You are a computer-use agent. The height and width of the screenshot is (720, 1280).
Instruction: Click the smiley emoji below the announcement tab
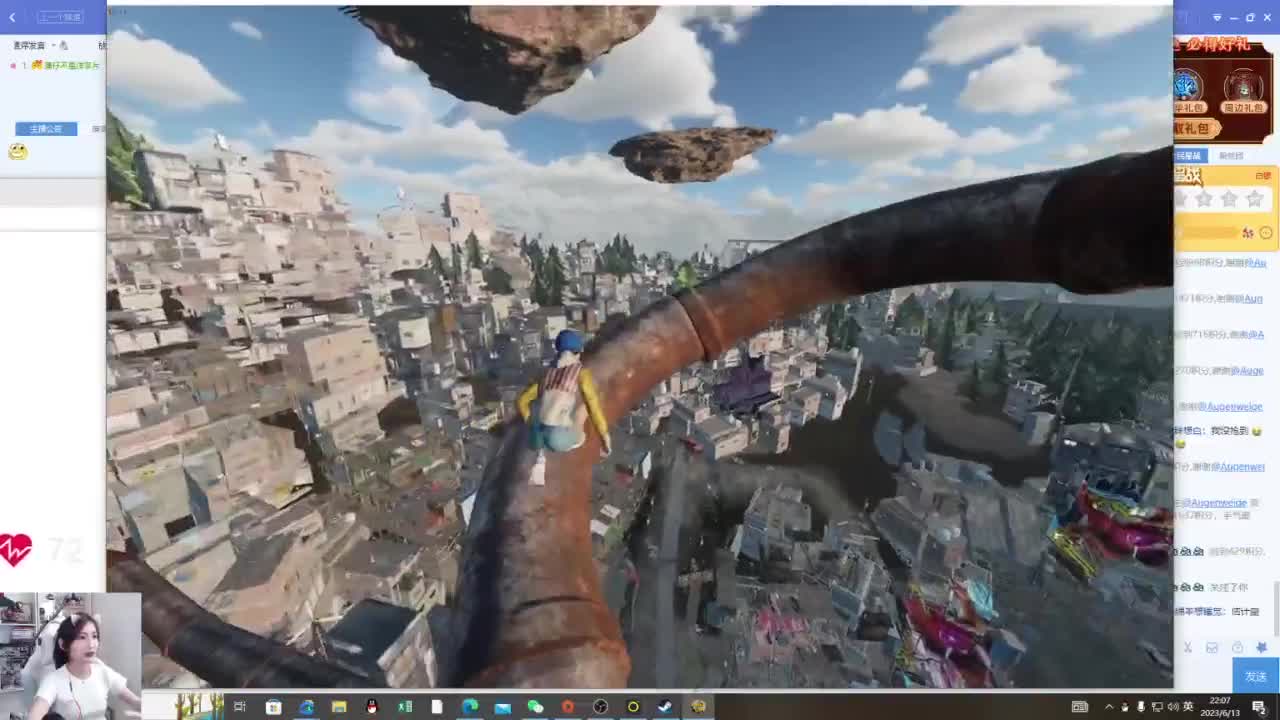tap(17, 151)
